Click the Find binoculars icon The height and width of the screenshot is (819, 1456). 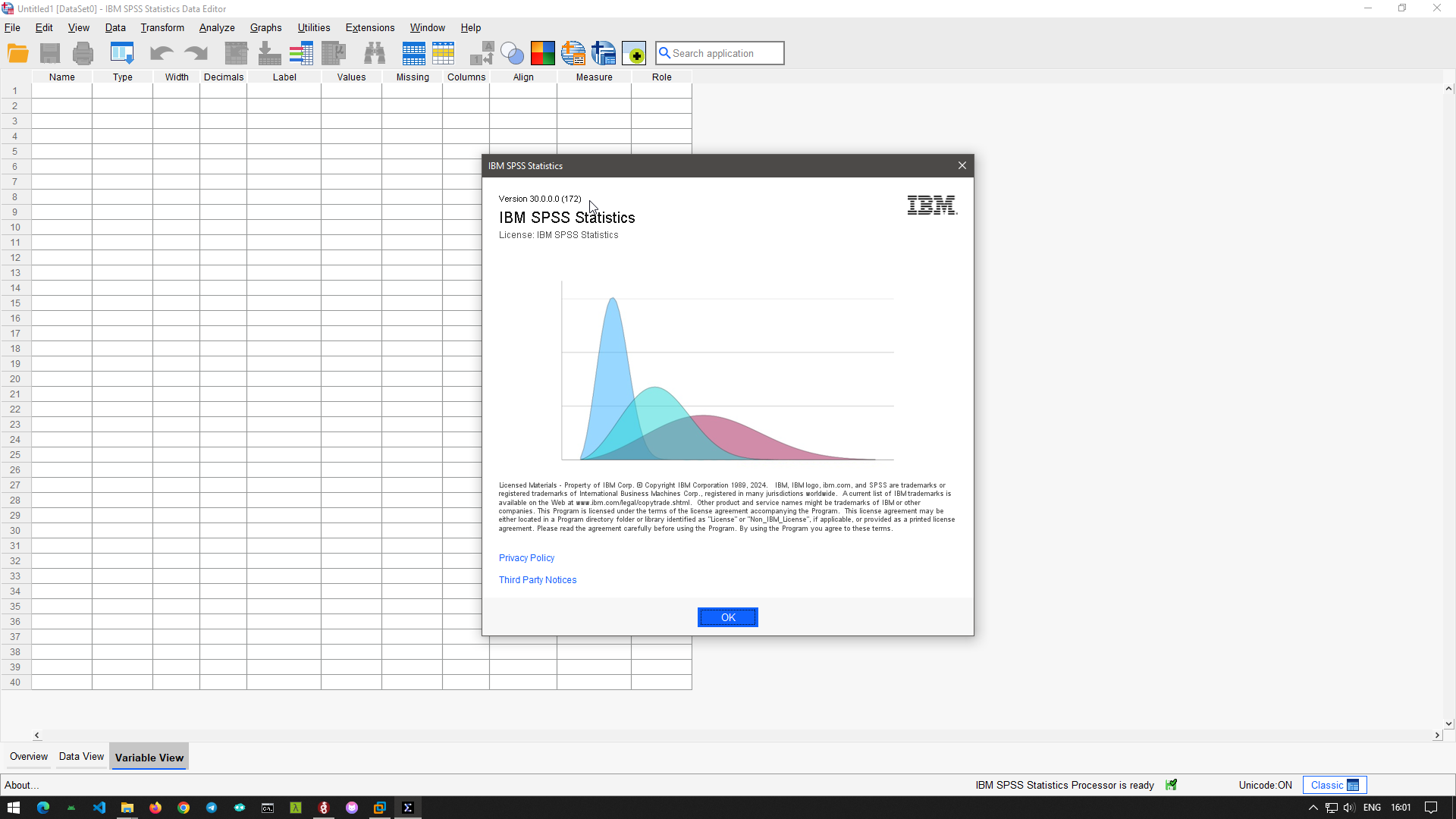tap(375, 53)
